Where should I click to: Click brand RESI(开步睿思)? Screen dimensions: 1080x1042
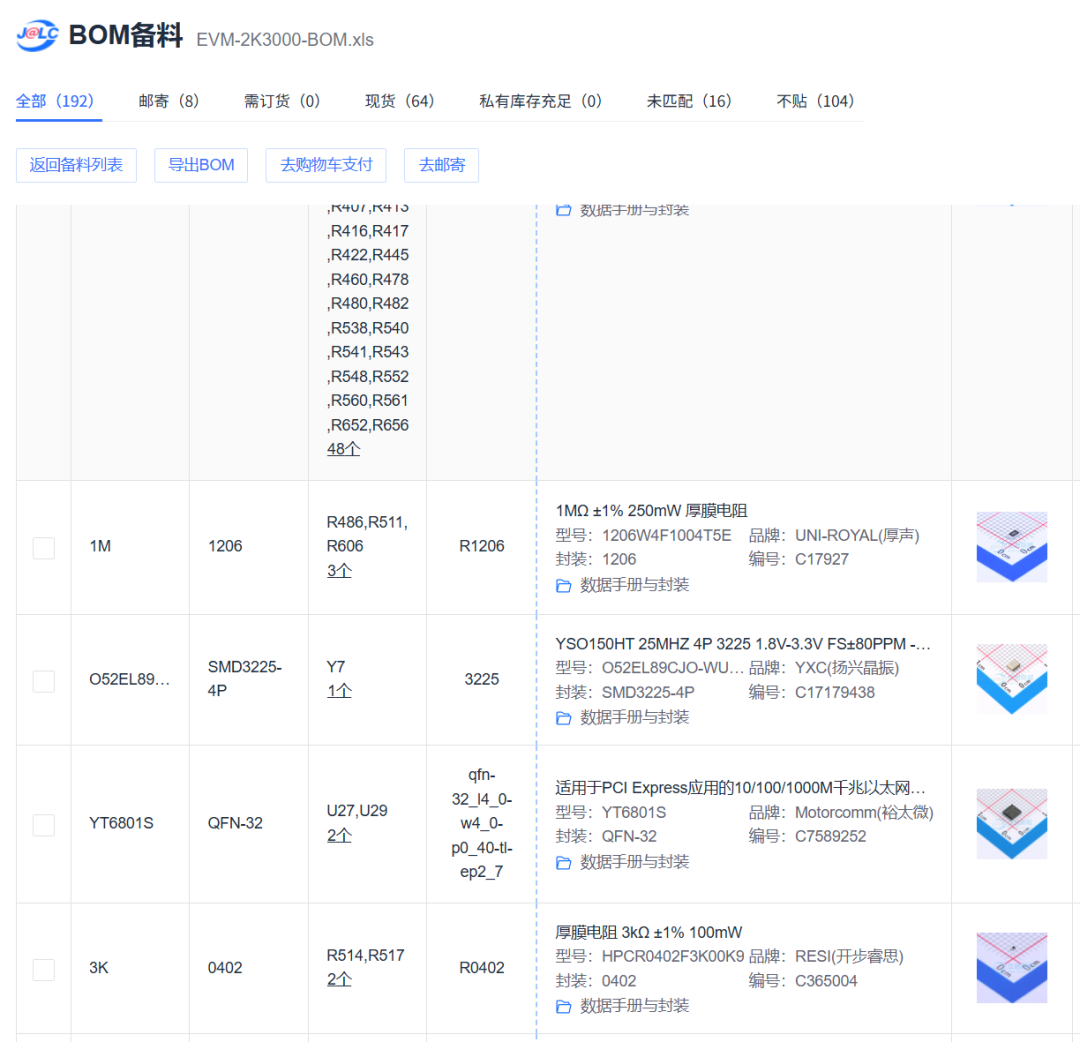click(849, 957)
